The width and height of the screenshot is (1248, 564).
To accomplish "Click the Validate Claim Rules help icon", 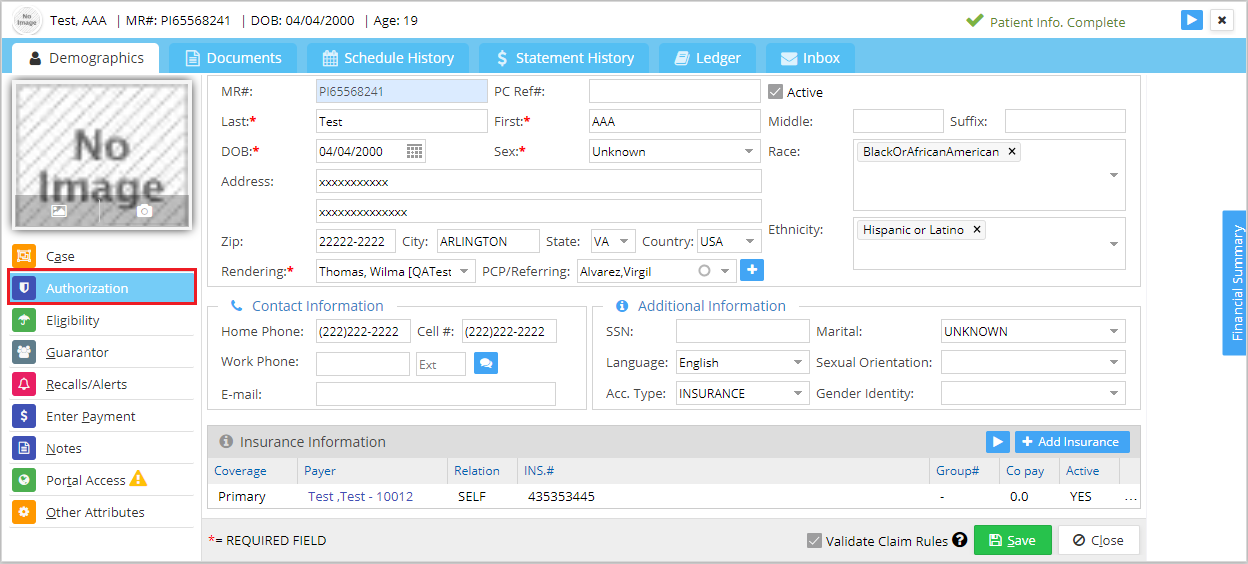I will [x=960, y=540].
